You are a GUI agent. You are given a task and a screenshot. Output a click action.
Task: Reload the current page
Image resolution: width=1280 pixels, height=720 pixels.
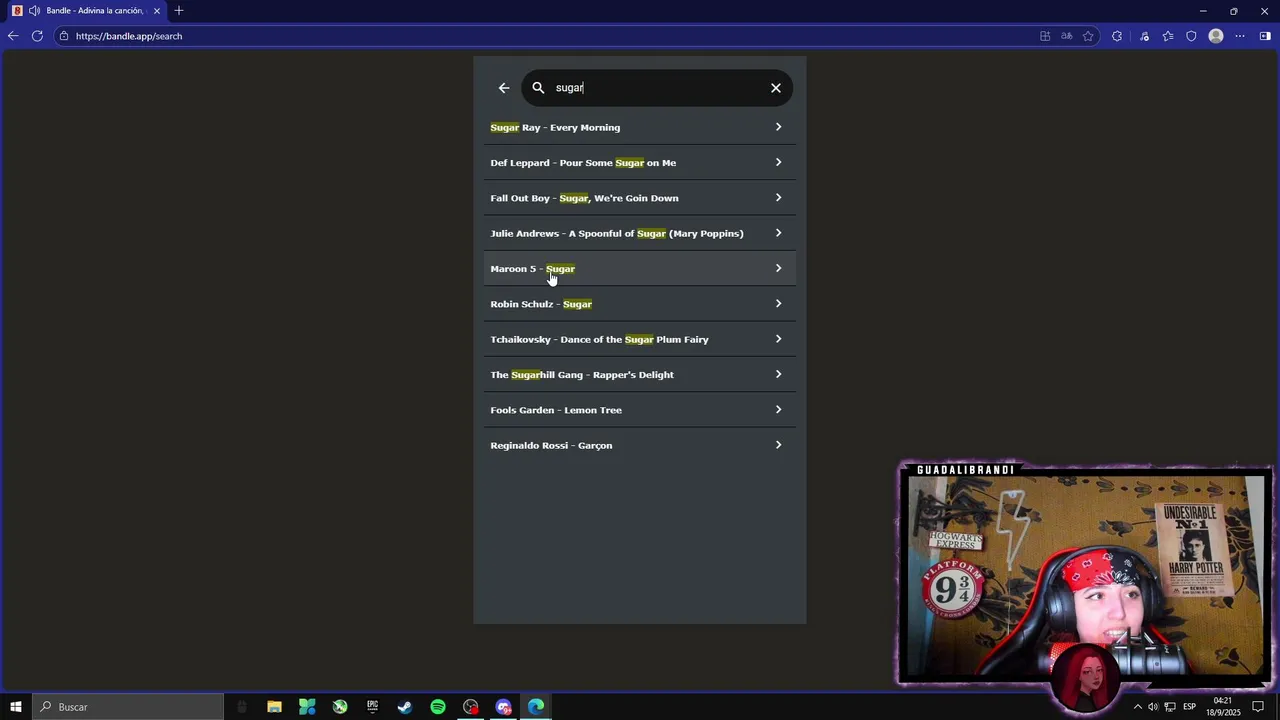click(x=37, y=36)
